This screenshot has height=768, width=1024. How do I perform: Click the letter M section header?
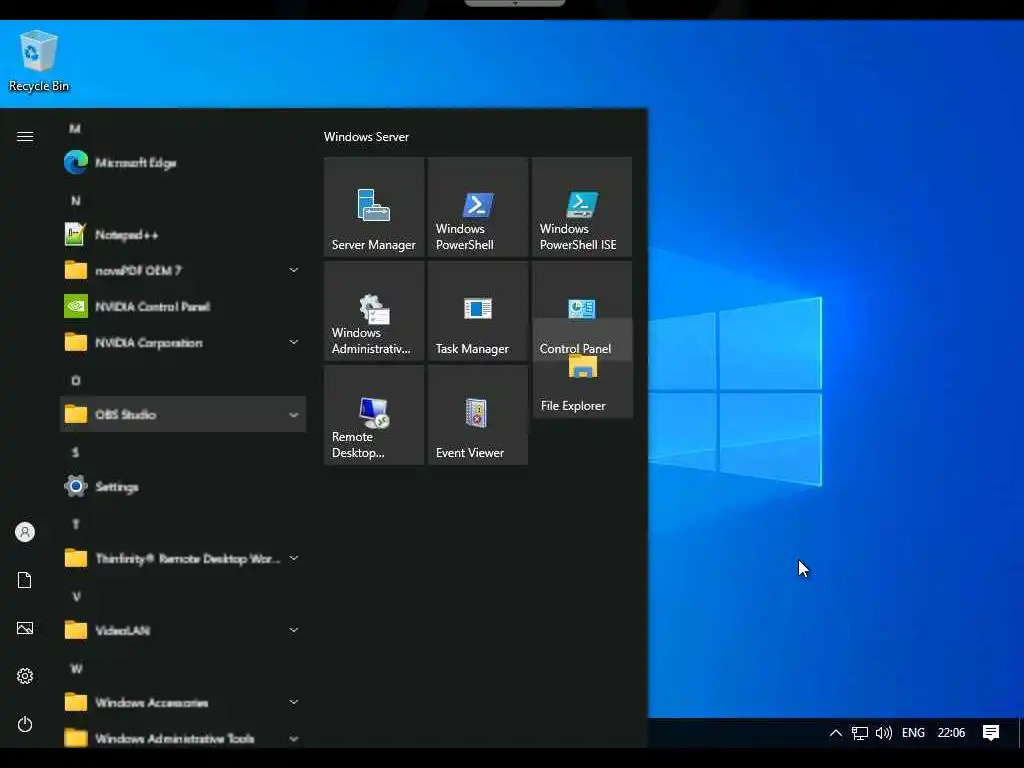click(x=75, y=129)
